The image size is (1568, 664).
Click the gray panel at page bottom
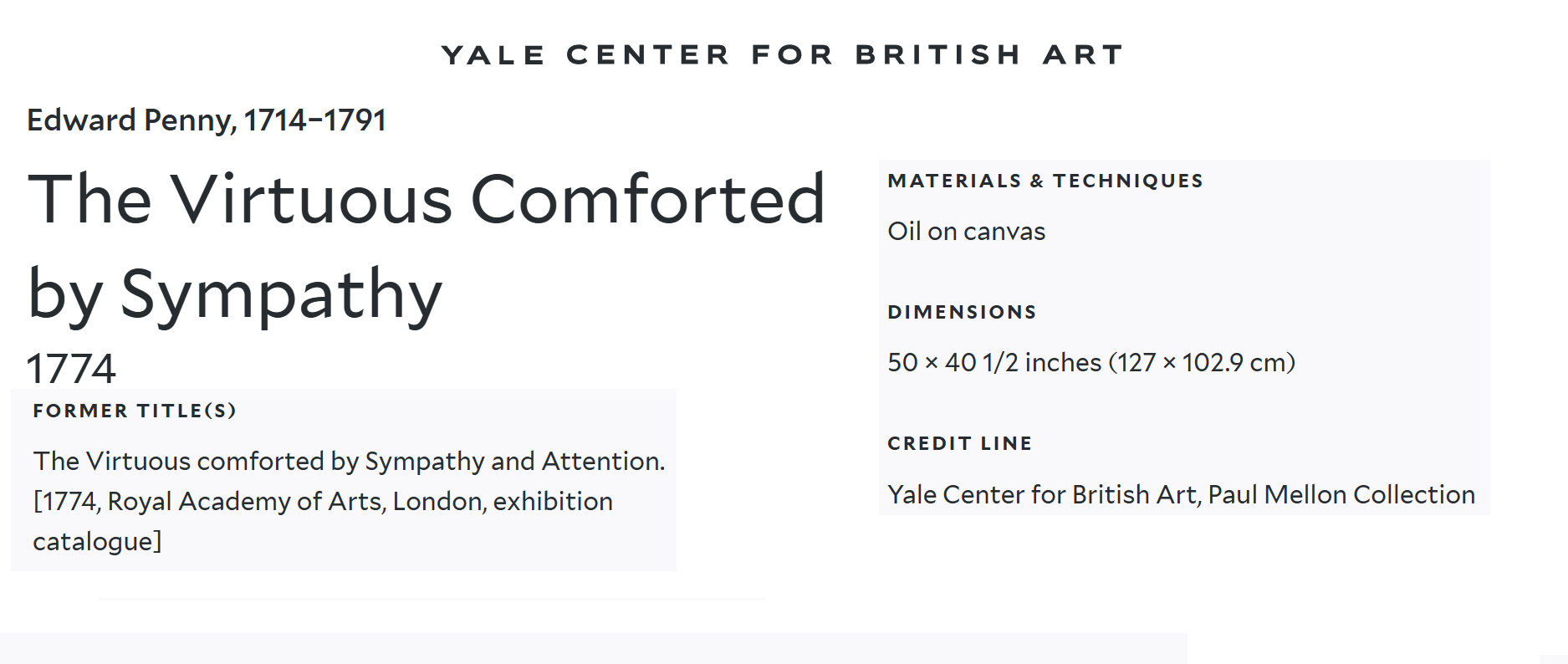pyautogui.click(x=593, y=649)
